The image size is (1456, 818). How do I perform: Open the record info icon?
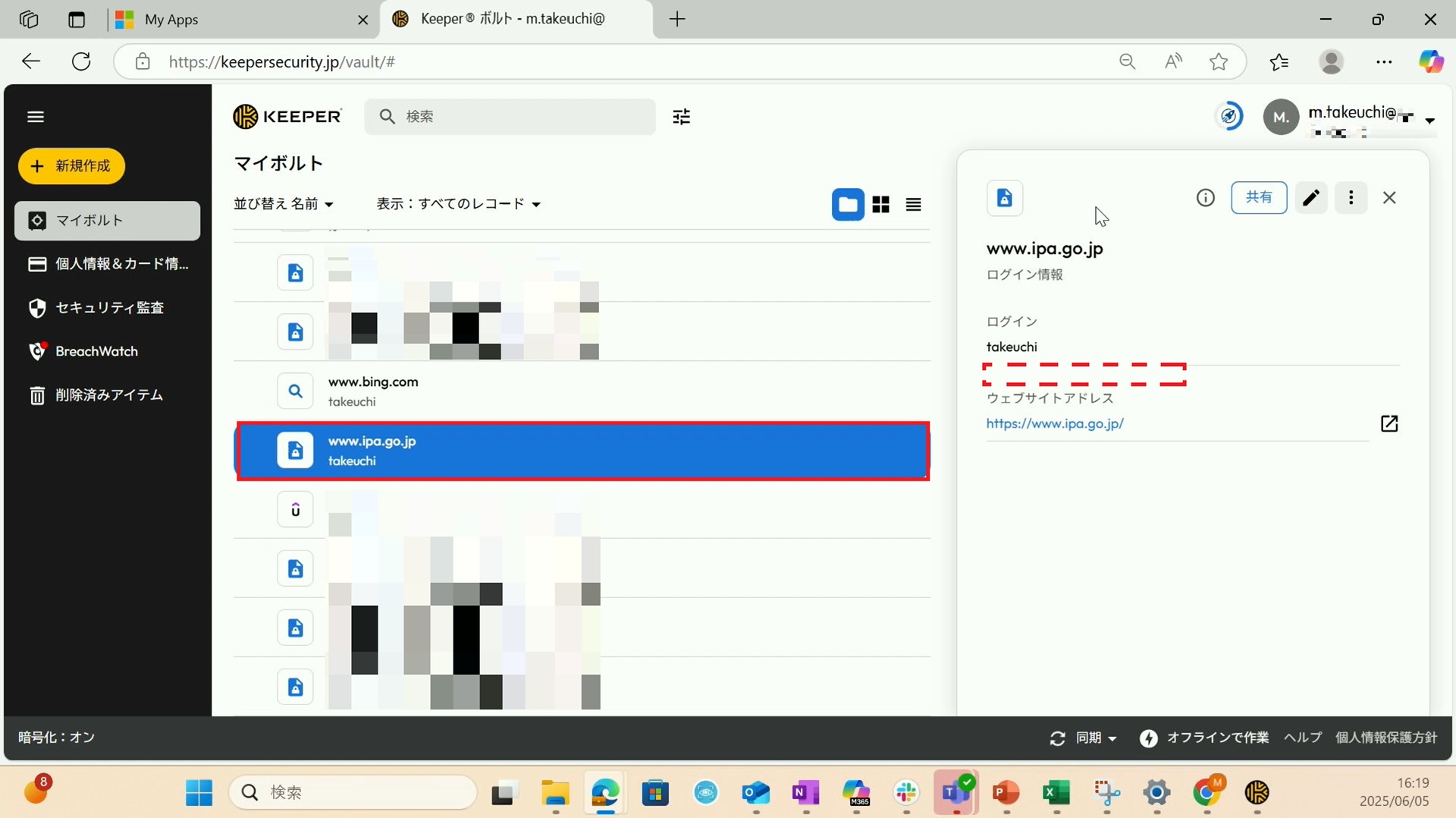[x=1205, y=198]
